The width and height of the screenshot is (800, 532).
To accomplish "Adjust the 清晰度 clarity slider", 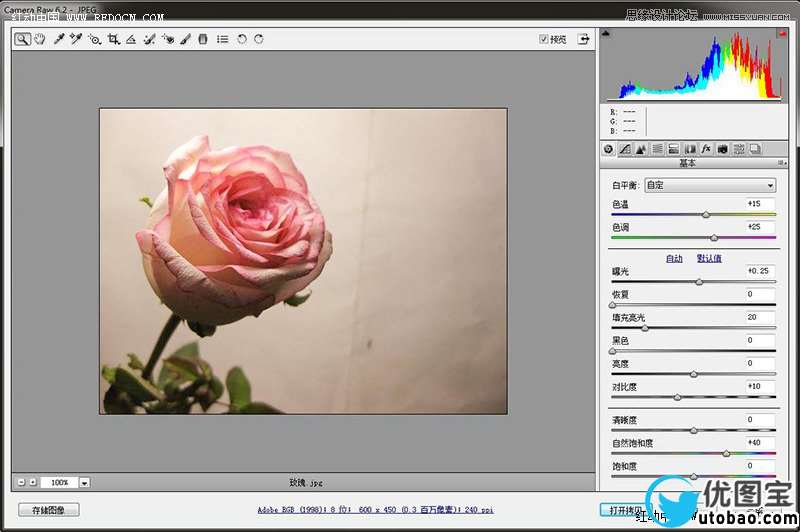I will (x=694, y=430).
